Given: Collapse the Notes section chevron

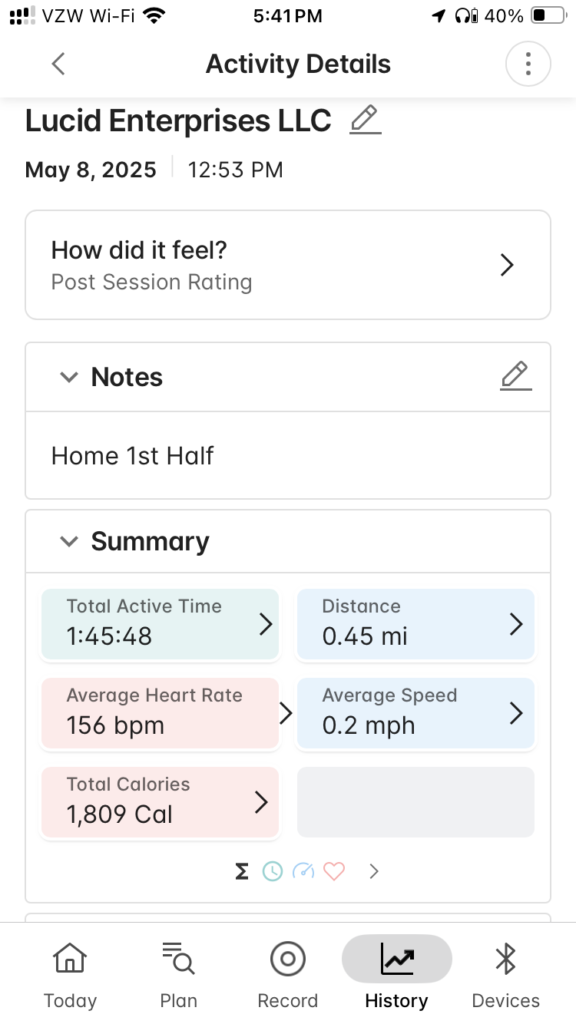Looking at the screenshot, I should click(69, 377).
